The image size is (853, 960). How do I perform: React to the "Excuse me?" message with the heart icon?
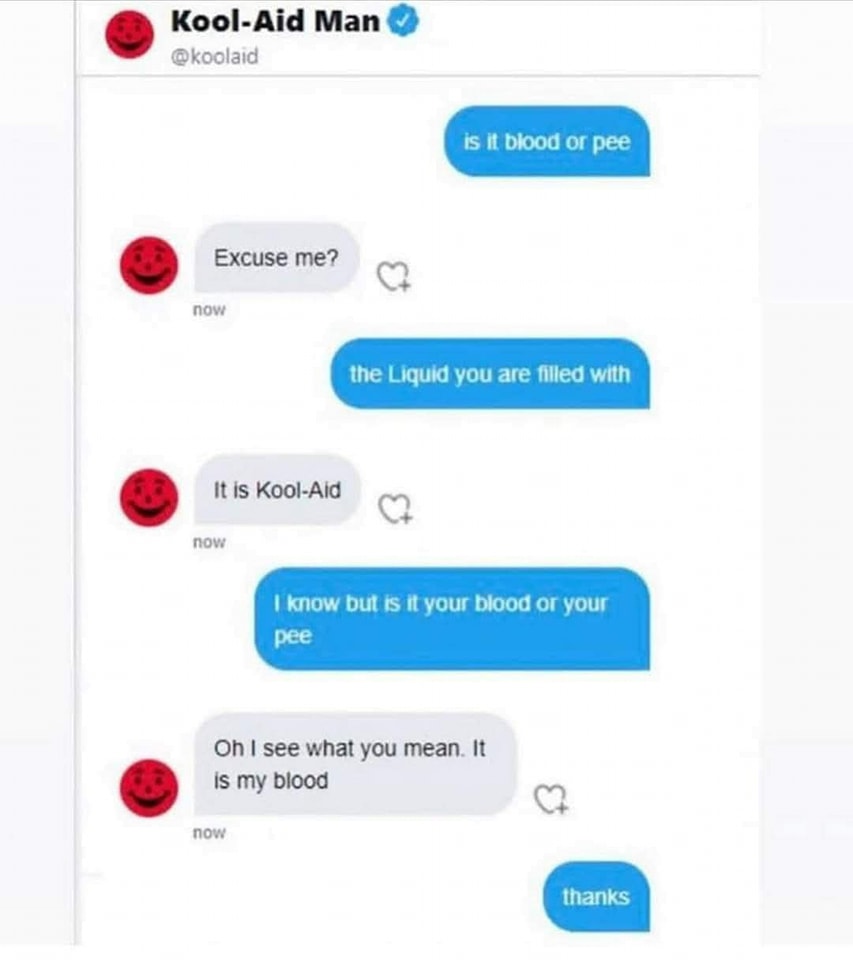click(x=393, y=277)
